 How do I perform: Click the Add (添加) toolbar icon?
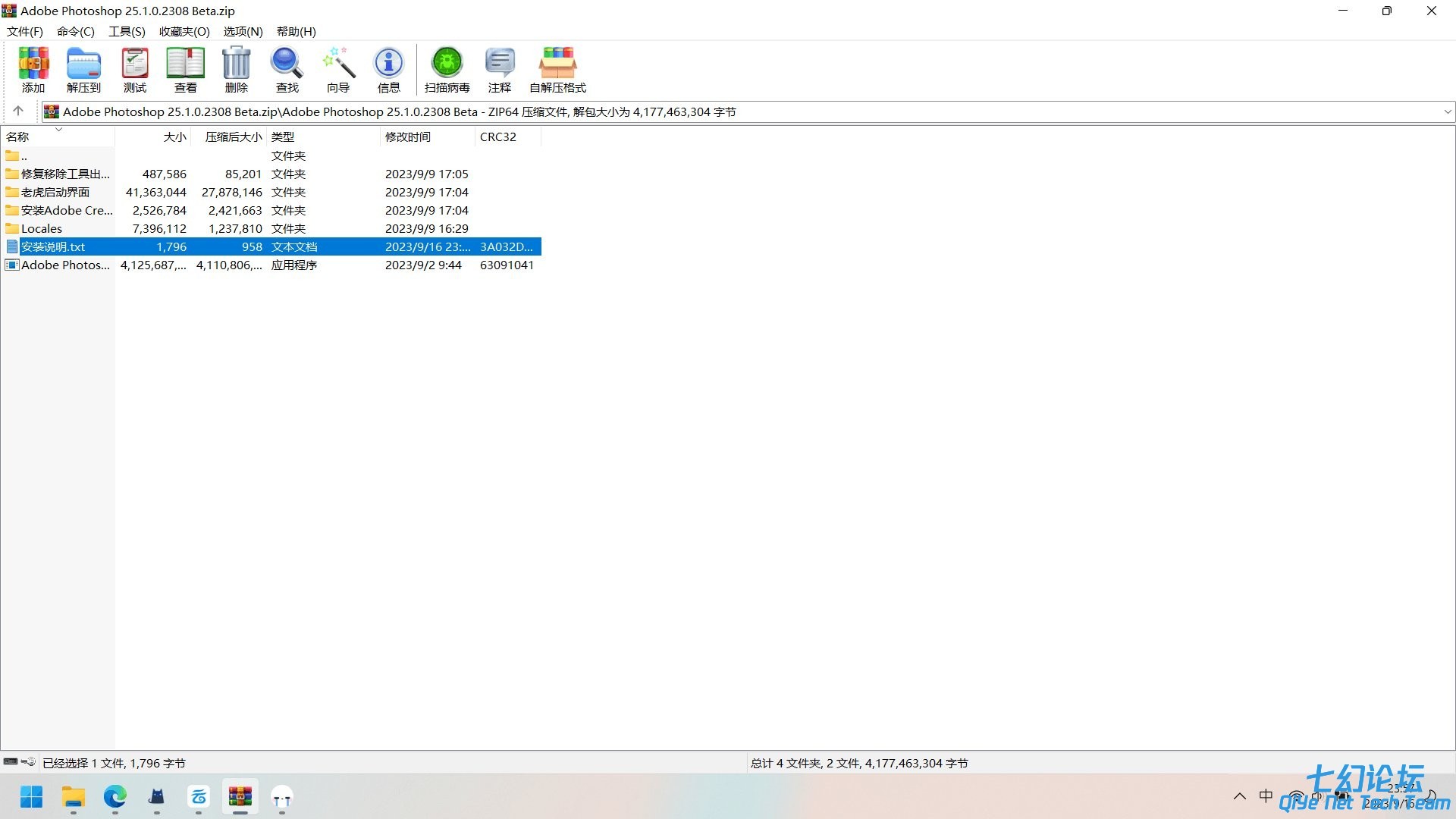pyautogui.click(x=33, y=70)
